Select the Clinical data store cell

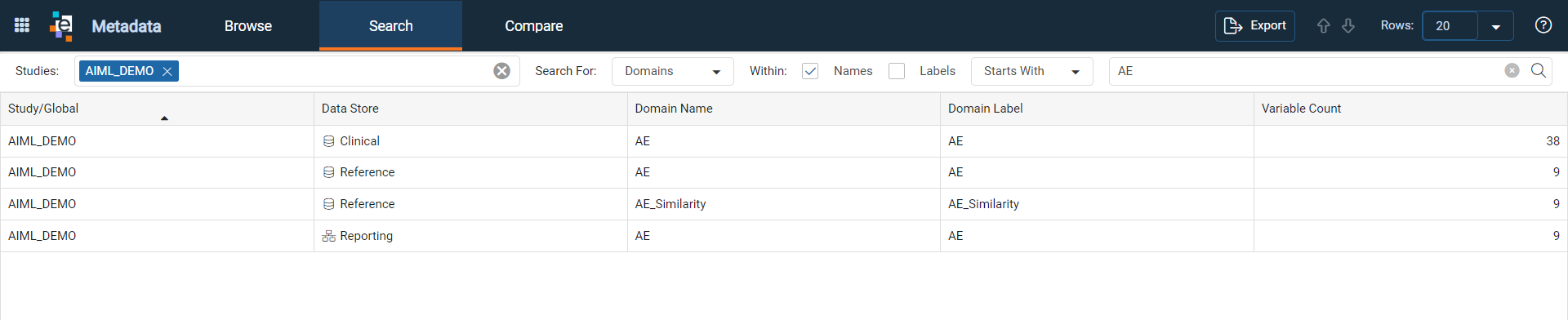(470, 141)
